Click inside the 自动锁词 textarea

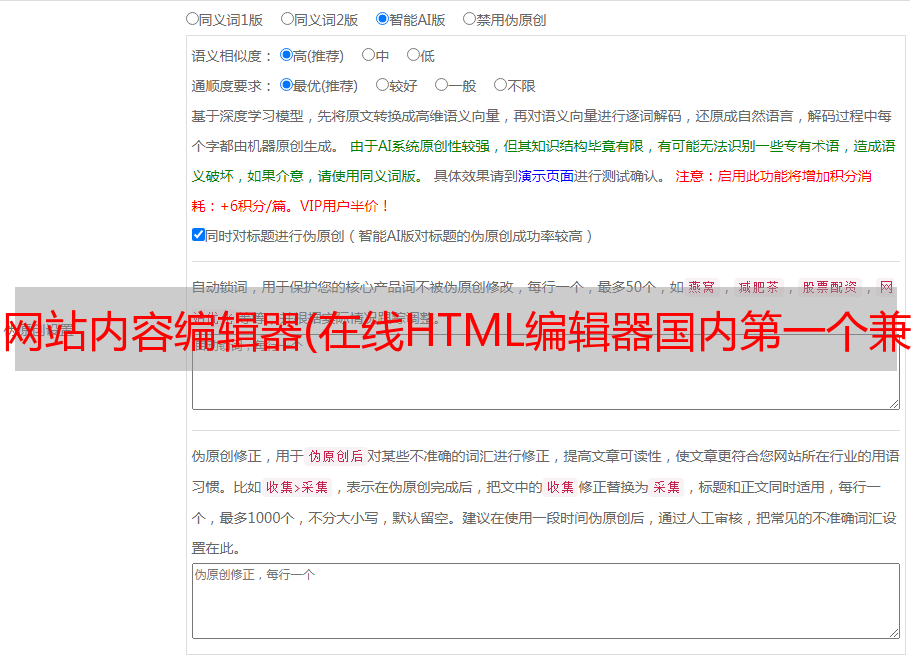[x=546, y=372]
